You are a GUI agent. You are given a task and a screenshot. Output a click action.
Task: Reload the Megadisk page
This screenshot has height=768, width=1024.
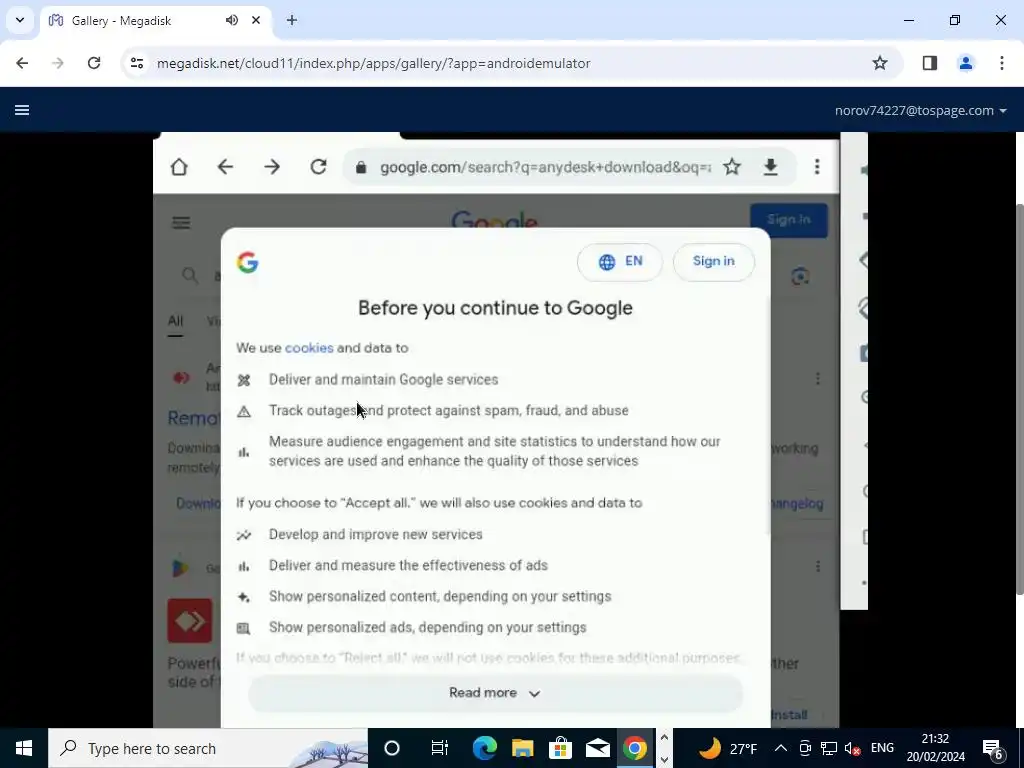click(94, 63)
